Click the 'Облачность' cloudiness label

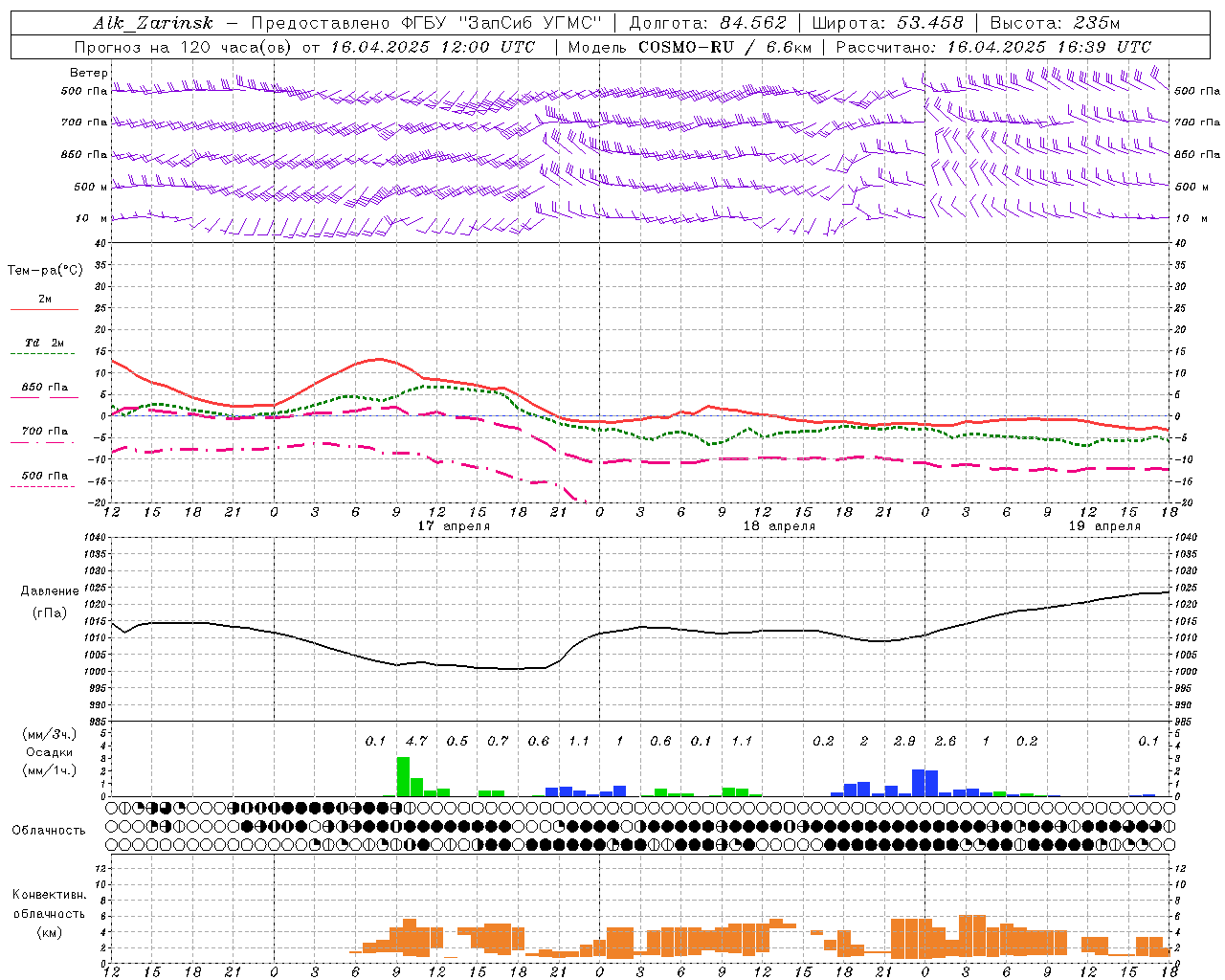point(49,831)
